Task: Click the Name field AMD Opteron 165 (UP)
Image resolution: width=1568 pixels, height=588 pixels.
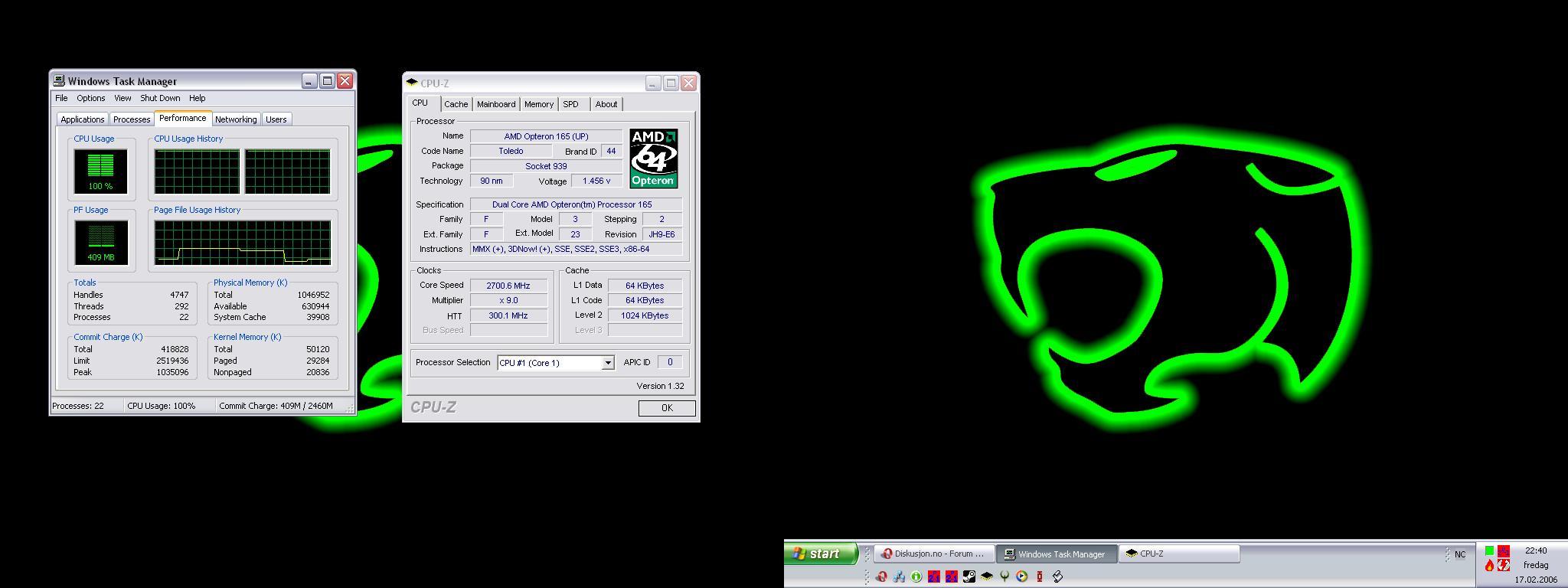Action: [546, 136]
